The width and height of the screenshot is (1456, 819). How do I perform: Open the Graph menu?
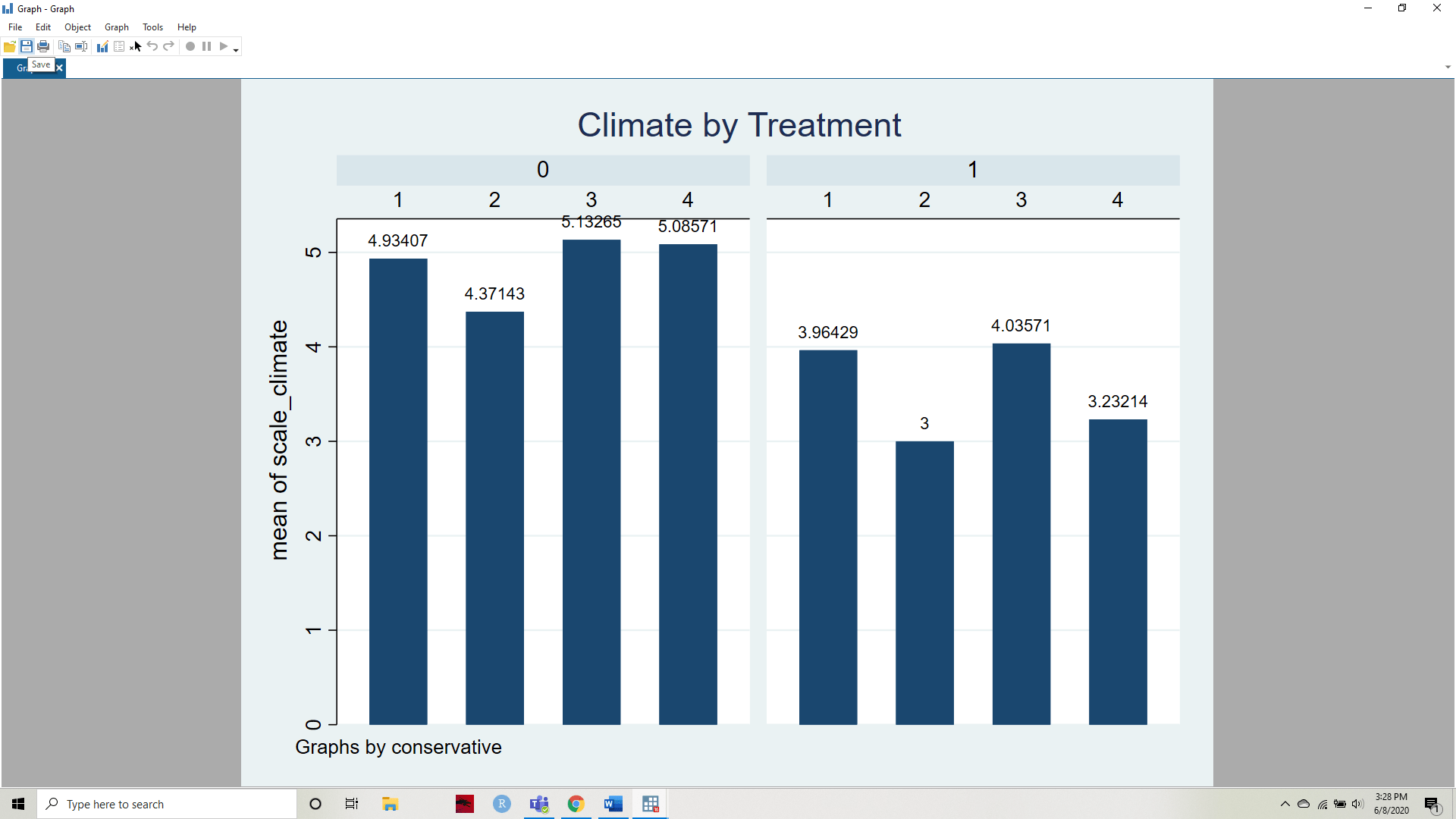[x=116, y=27]
